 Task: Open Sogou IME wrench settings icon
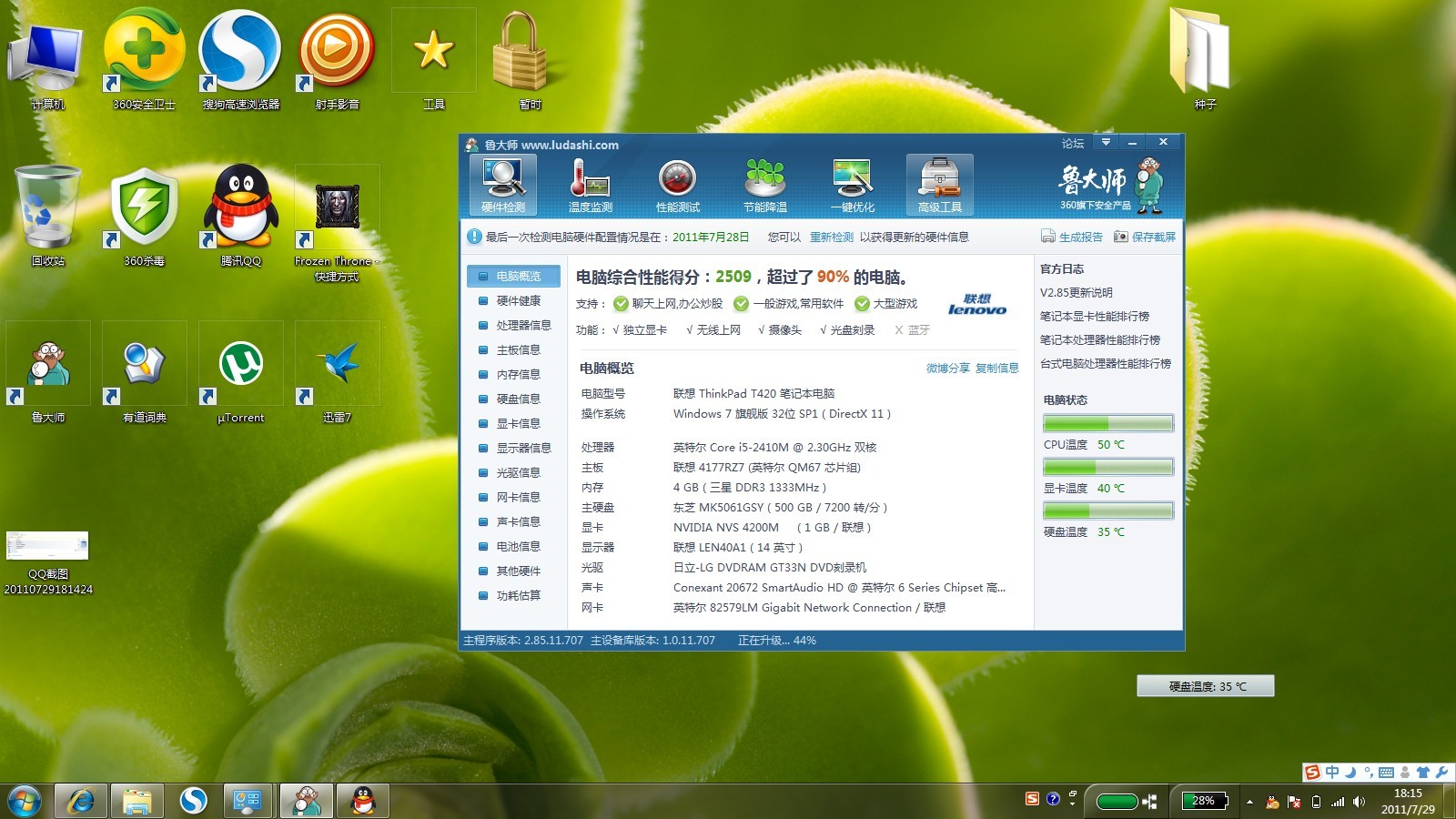(x=1441, y=773)
